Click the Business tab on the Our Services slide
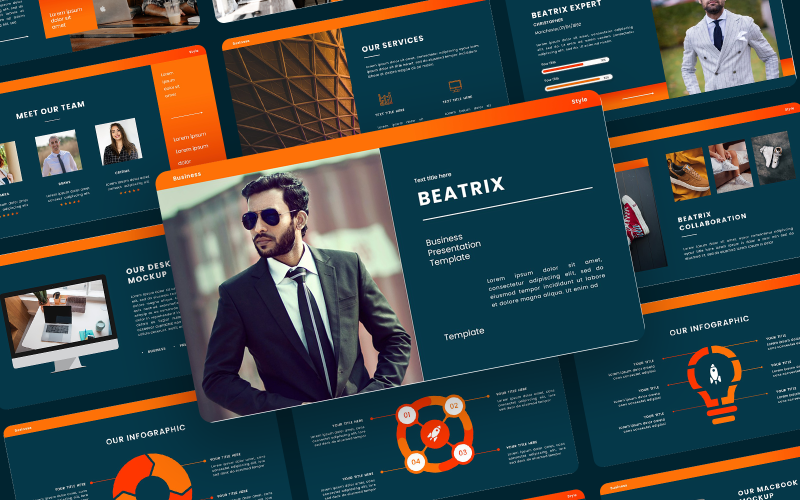800x500 pixels. [241, 43]
